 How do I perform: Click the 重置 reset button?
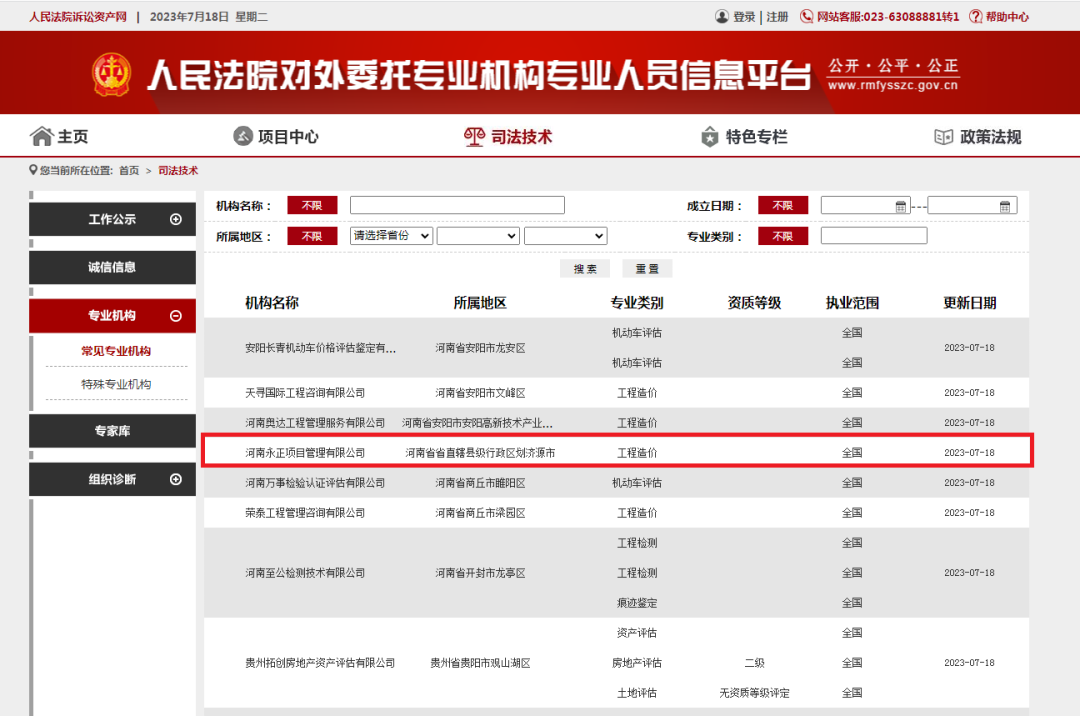[x=647, y=268]
